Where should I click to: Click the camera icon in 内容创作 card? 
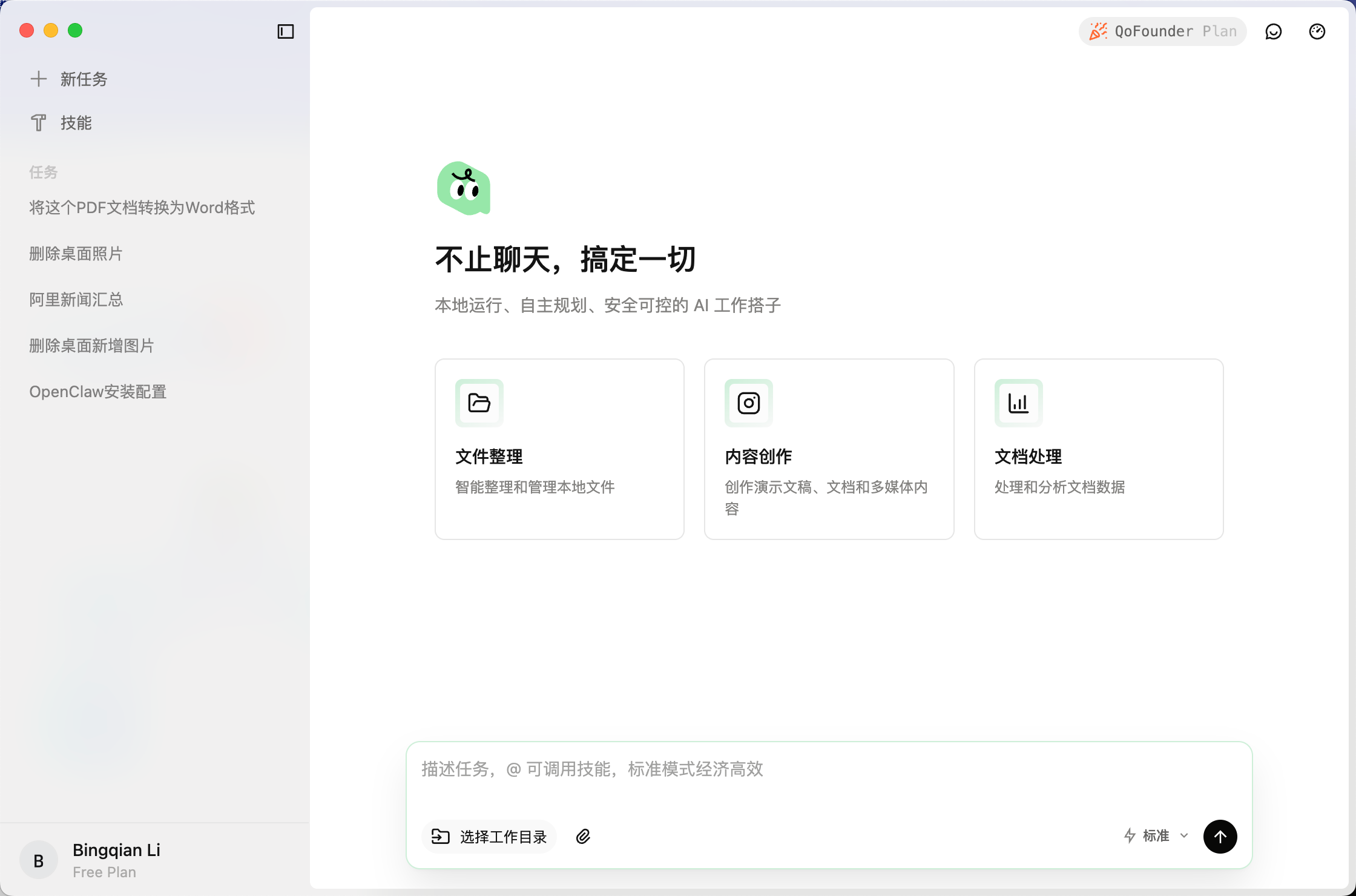(x=749, y=403)
